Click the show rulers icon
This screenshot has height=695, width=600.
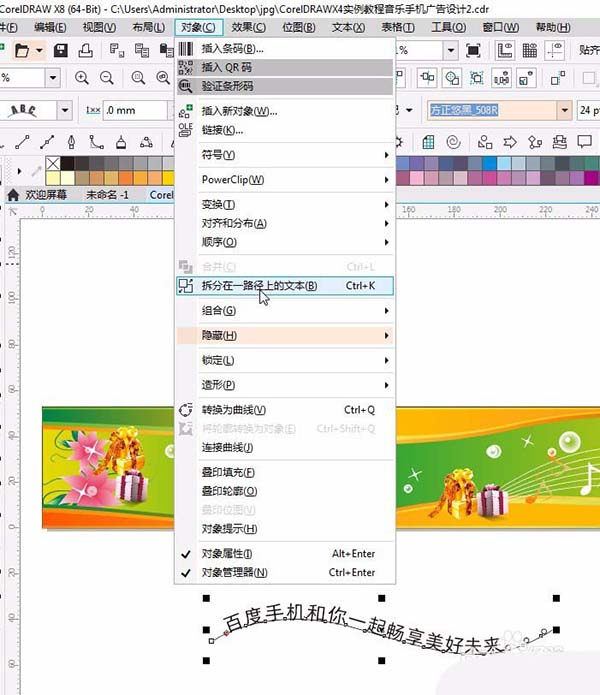(504, 51)
